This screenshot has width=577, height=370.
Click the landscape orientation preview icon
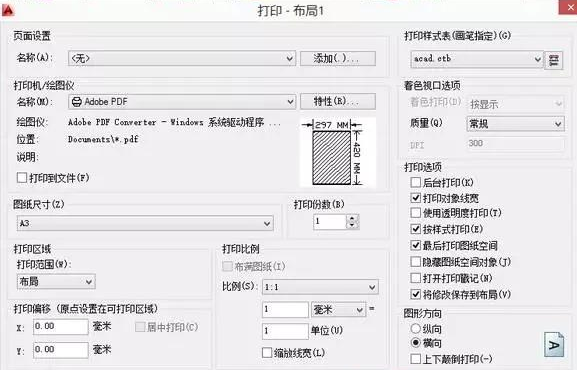[554, 345]
